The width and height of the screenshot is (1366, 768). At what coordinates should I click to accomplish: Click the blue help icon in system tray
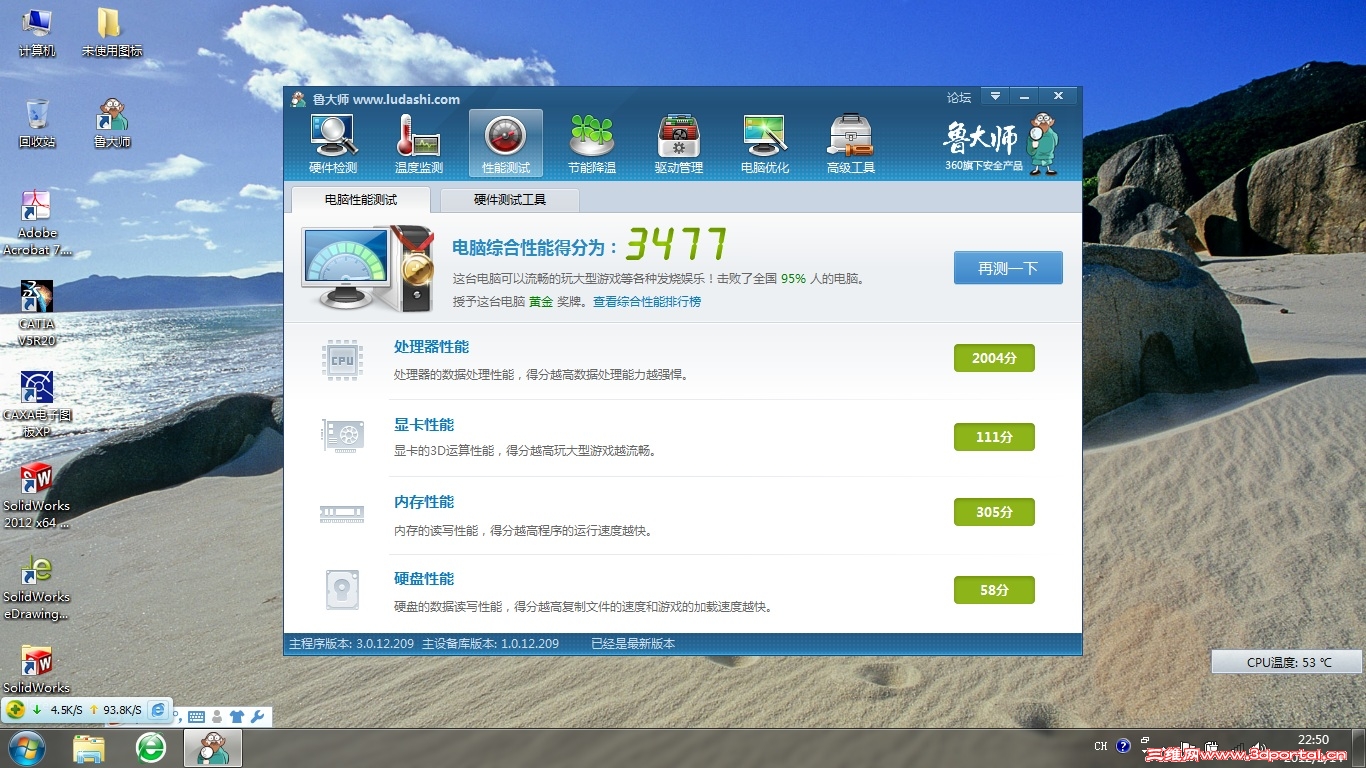(1123, 746)
